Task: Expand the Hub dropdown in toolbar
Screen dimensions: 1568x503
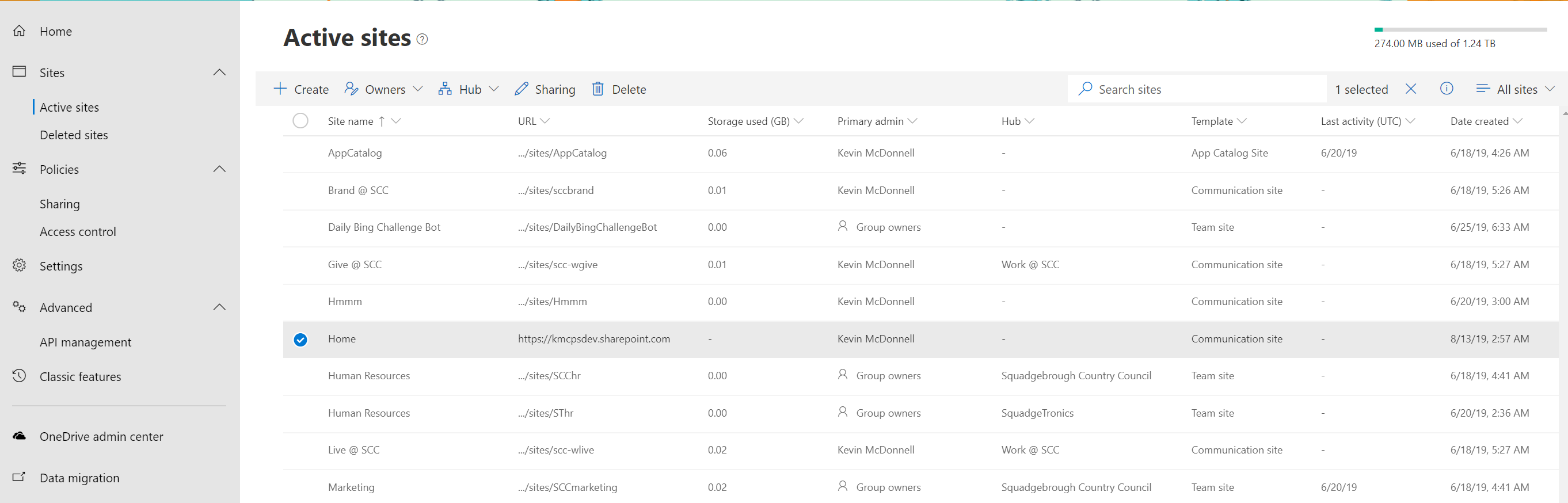Action: click(469, 89)
